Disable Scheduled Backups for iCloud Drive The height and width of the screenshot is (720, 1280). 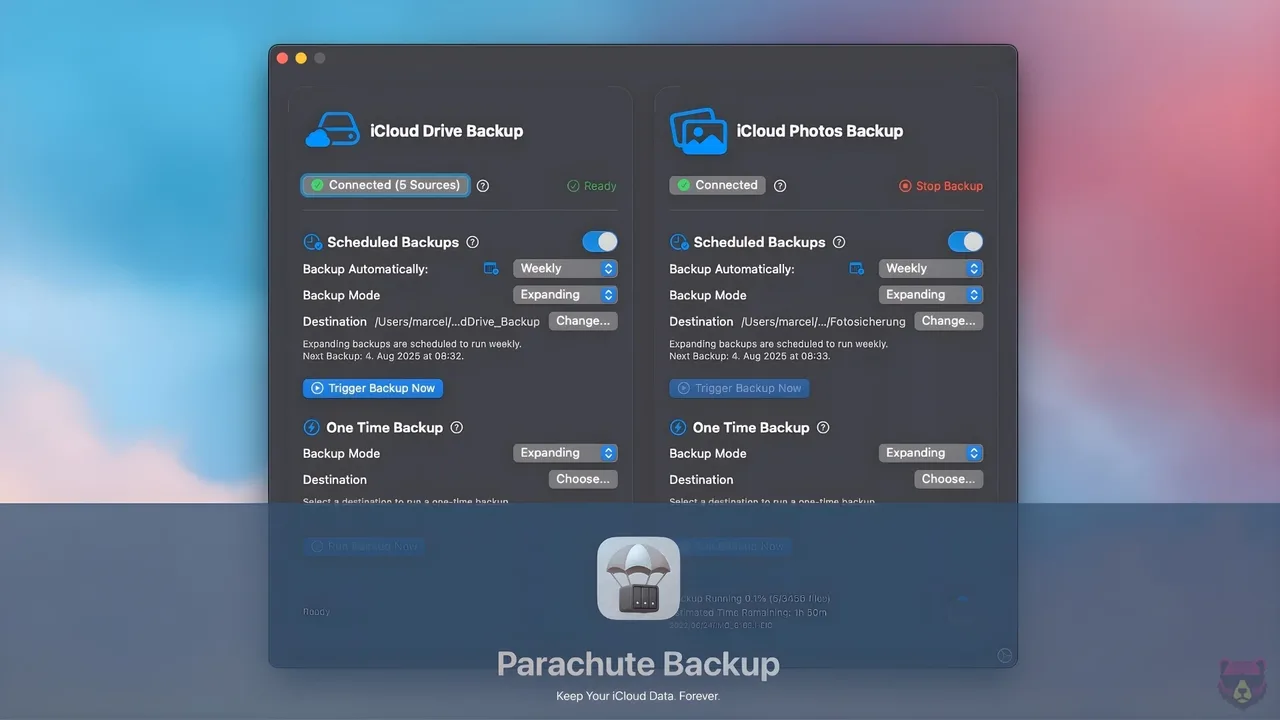pyautogui.click(x=599, y=241)
